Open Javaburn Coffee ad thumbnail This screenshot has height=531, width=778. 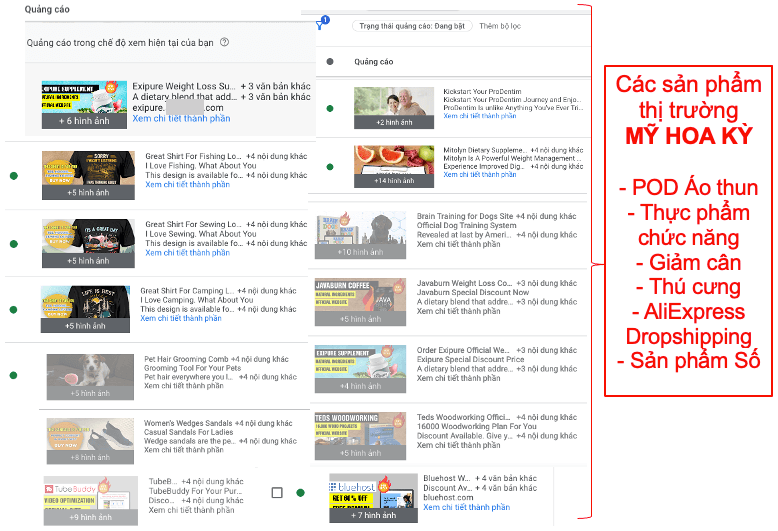(360, 302)
